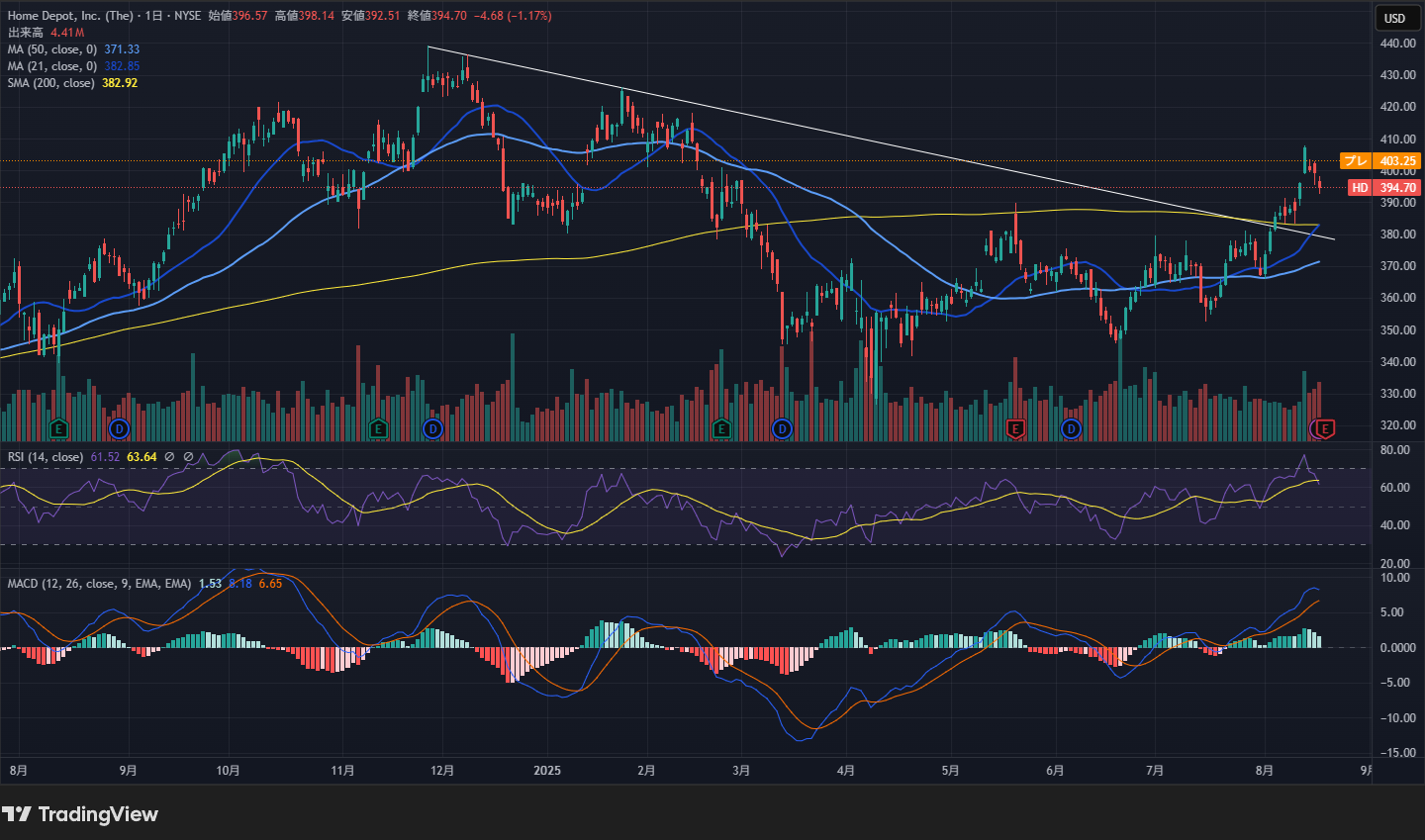Viewport: 1425px width, 840px height.
Task: Click the 高値398.14 high value
Action: coord(304,16)
